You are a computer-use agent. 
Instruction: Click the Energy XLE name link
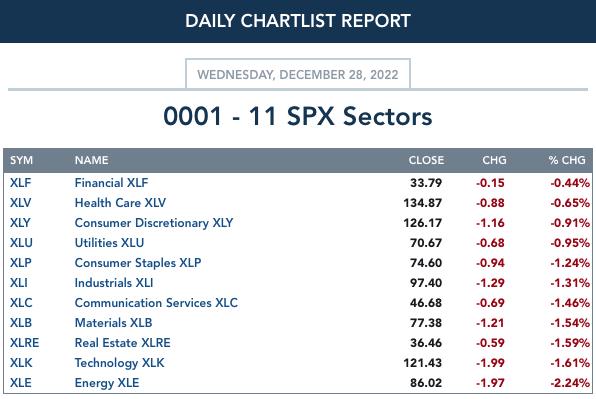pos(107,383)
